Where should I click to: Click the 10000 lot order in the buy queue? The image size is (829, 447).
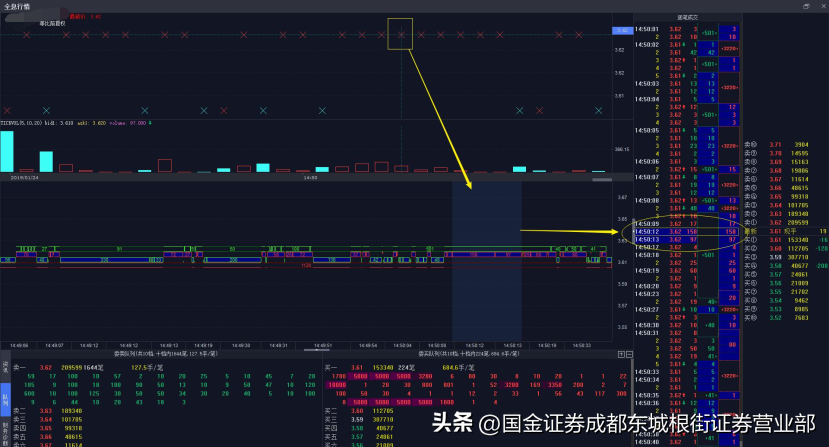click(x=337, y=385)
